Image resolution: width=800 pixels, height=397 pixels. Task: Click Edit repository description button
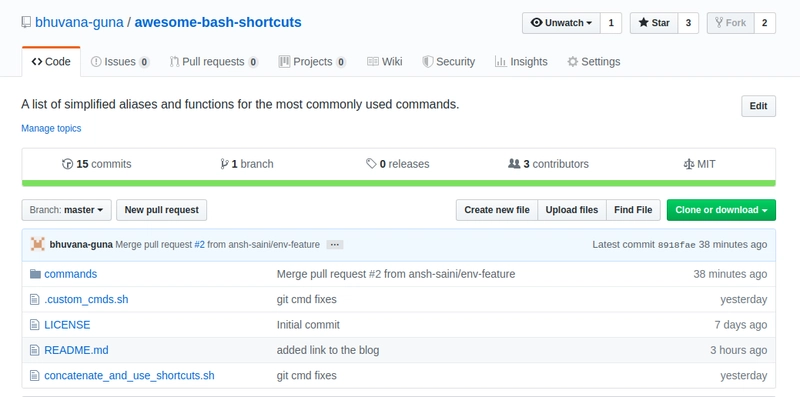(758, 106)
